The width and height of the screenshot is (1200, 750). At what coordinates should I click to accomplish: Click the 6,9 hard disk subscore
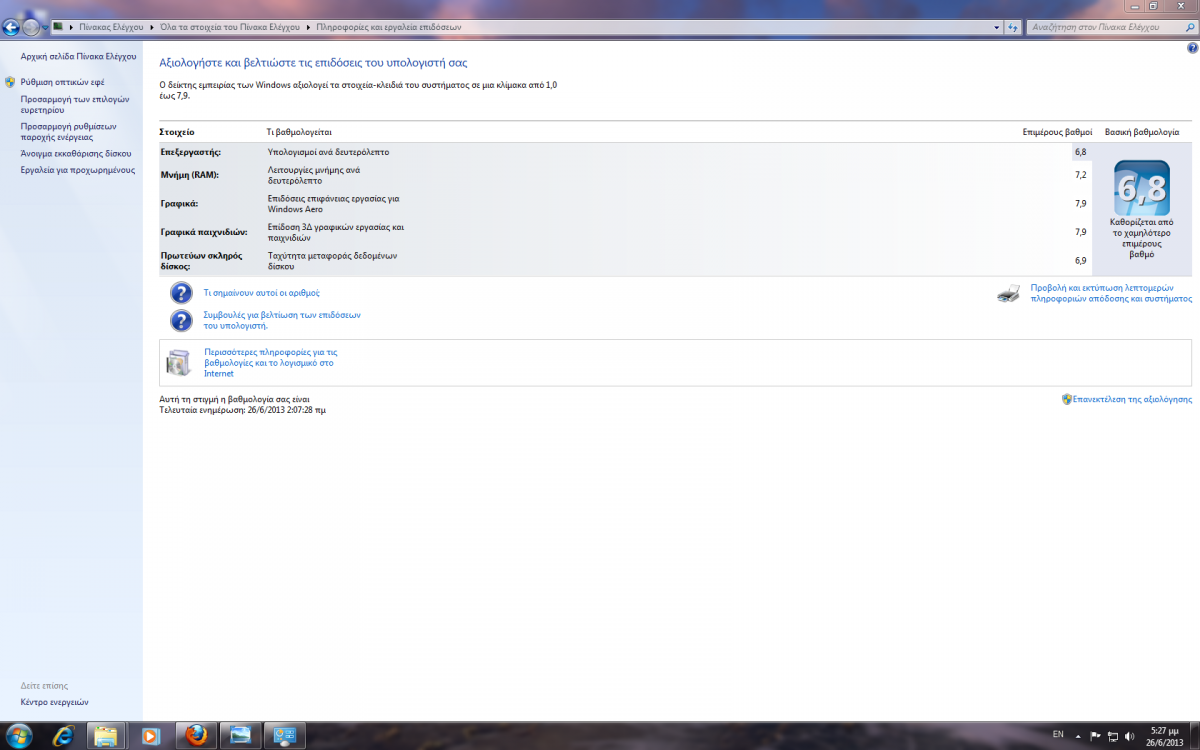pos(1080,260)
